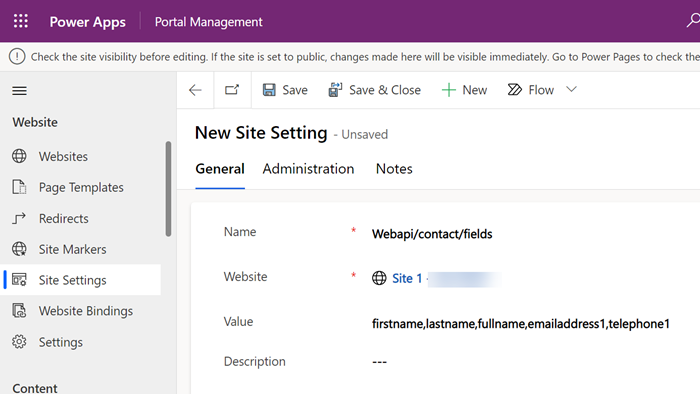Select the General tab
700x394 pixels.
(x=220, y=169)
